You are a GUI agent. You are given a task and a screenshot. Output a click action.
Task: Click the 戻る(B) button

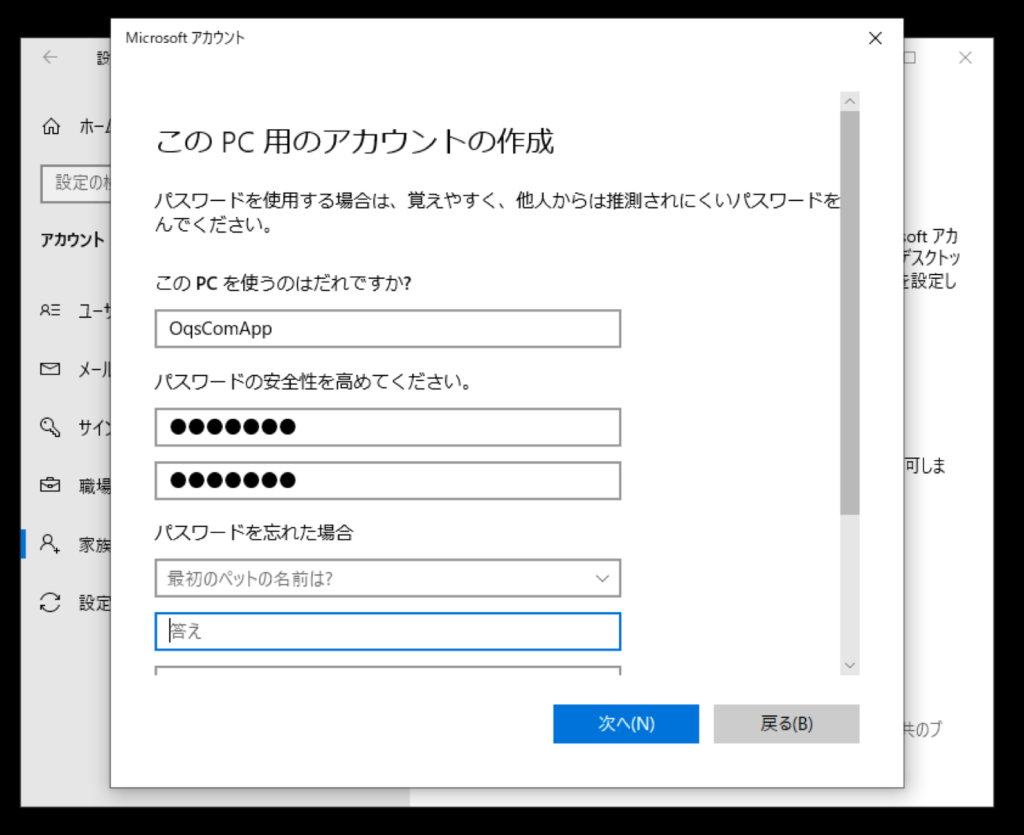click(786, 724)
